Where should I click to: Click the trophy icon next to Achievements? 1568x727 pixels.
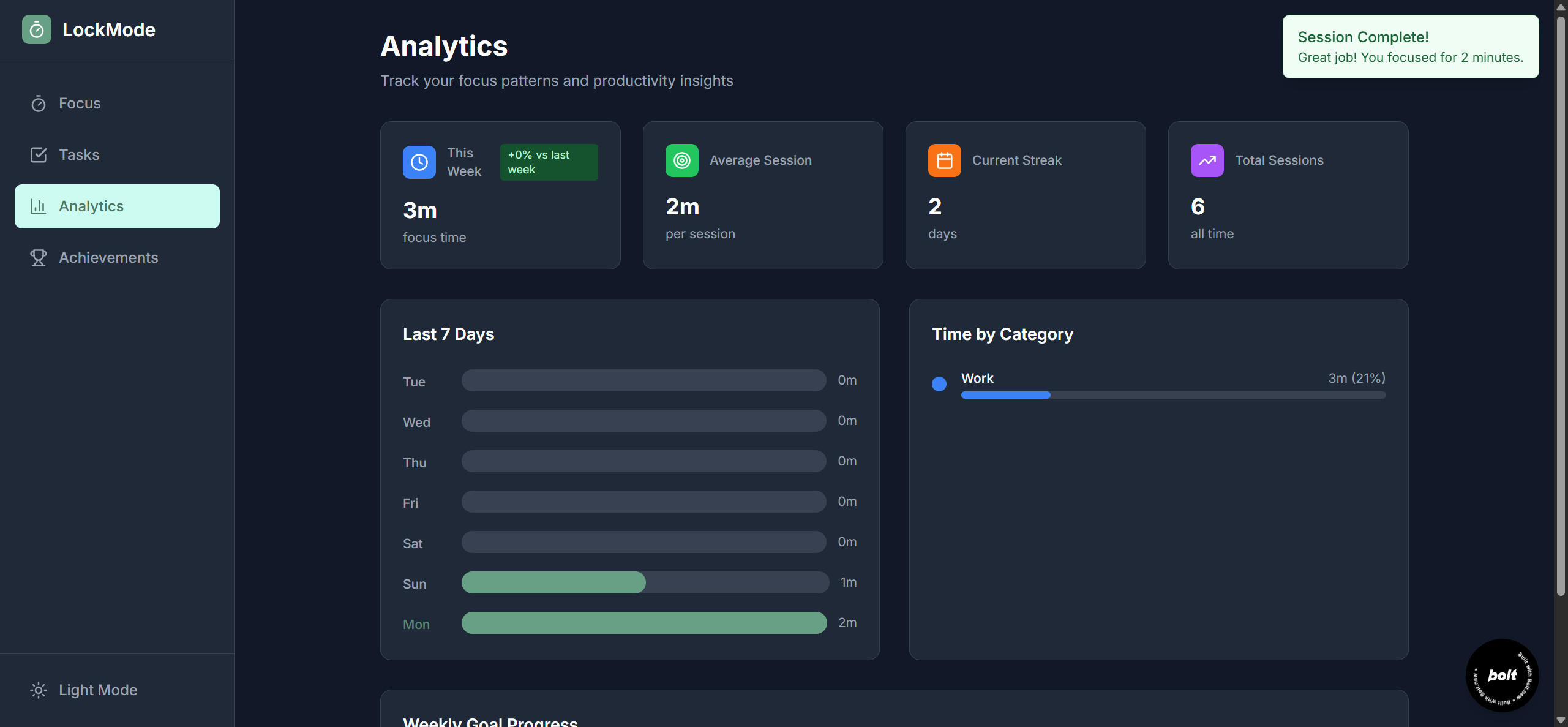(39, 258)
